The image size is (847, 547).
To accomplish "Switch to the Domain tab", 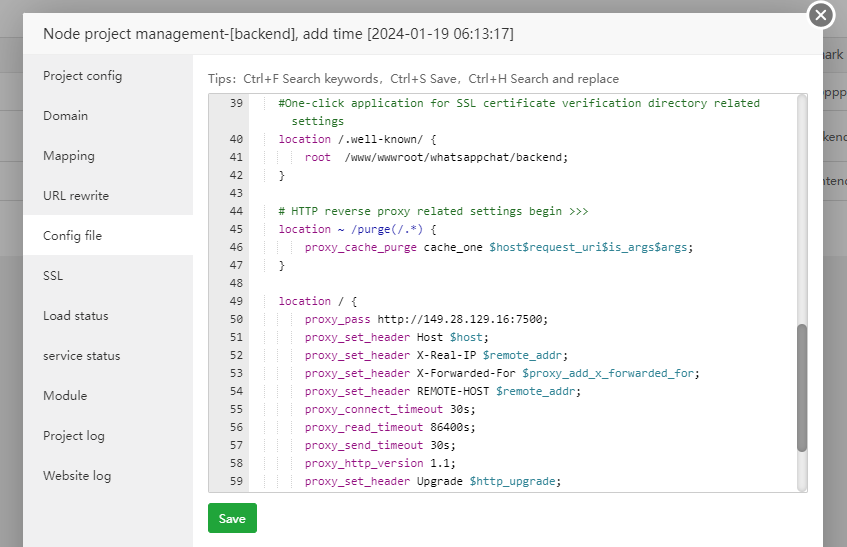I will pos(65,116).
